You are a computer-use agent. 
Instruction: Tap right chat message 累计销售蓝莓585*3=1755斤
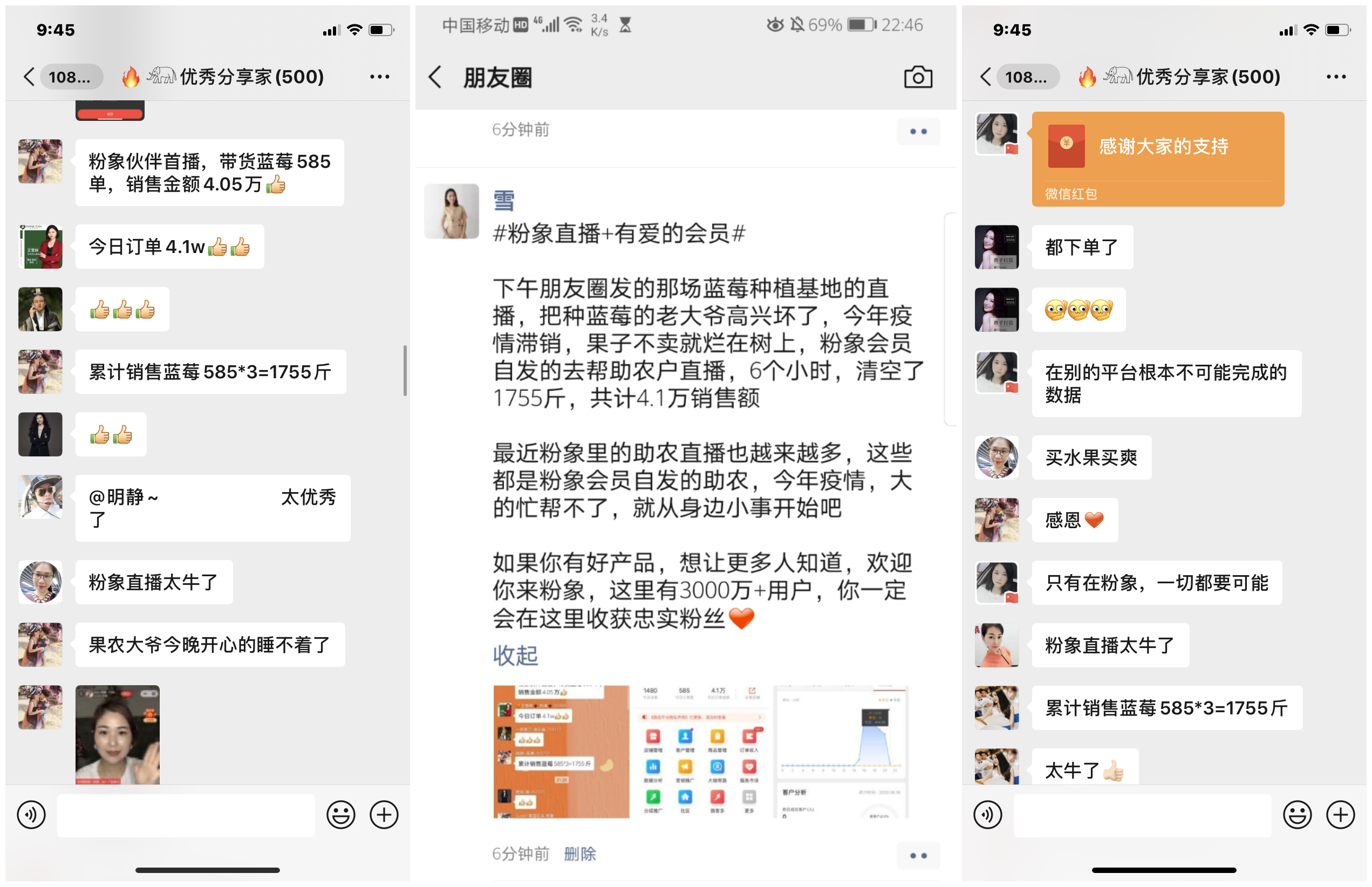pyautogui.click(x=1167, y=708)
